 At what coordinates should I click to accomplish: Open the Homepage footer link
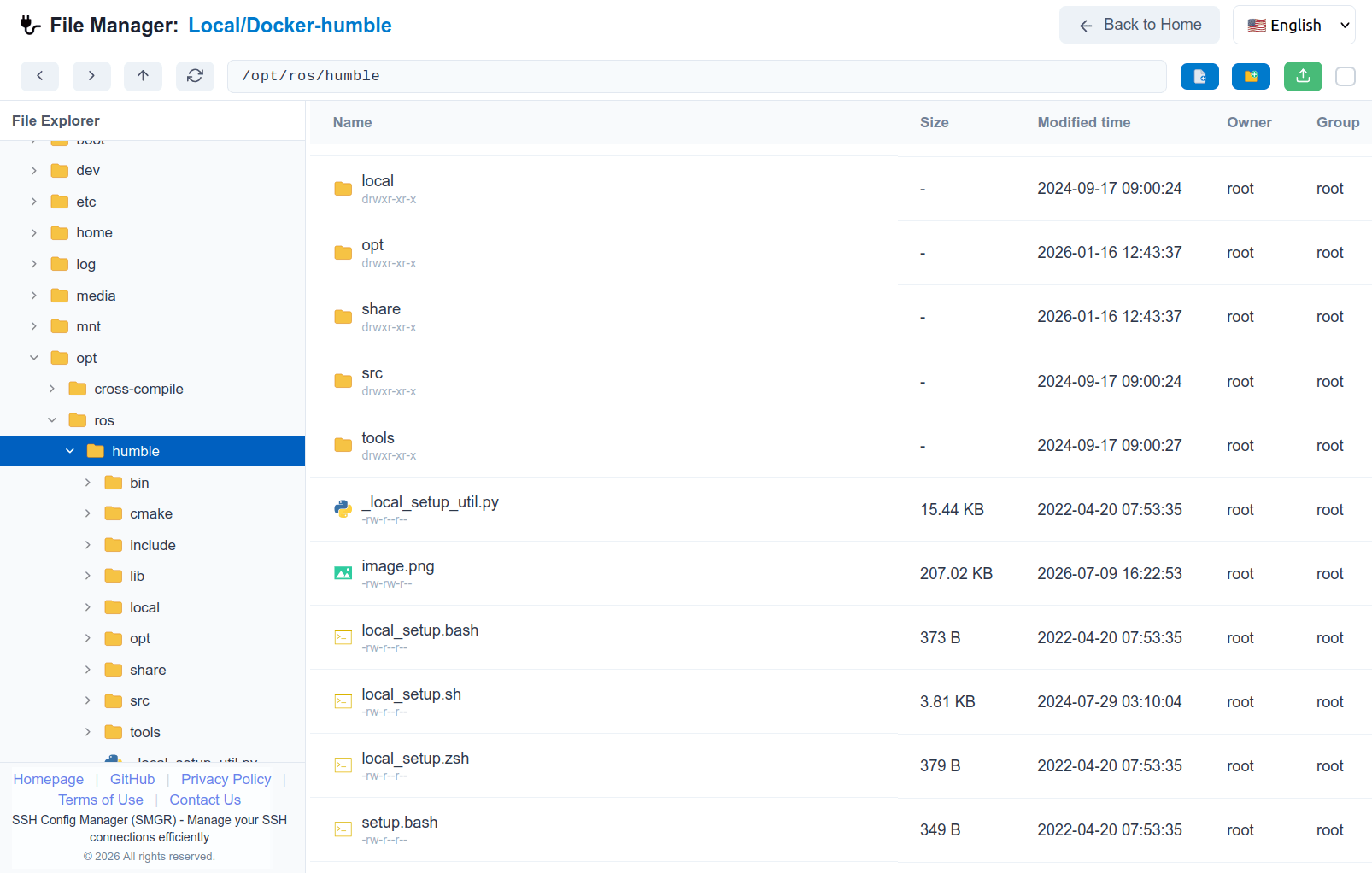tap(49, 779)
